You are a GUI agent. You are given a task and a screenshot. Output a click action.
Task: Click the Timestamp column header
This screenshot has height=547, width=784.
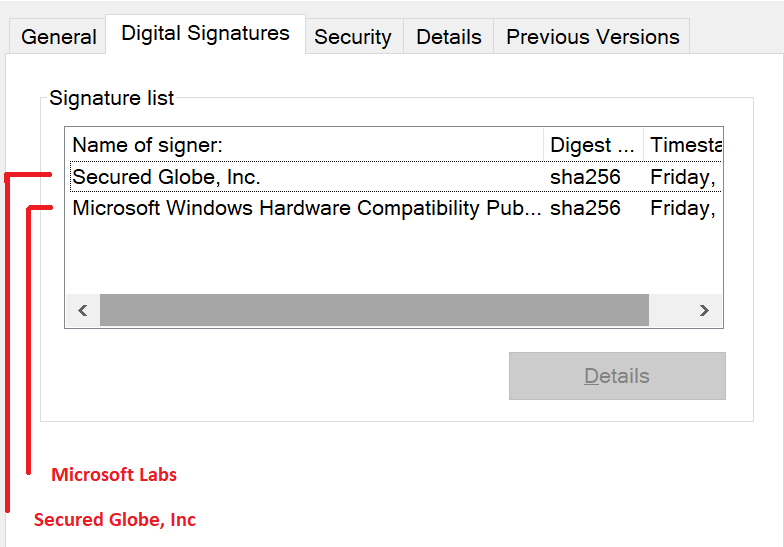tap(685, 145)
